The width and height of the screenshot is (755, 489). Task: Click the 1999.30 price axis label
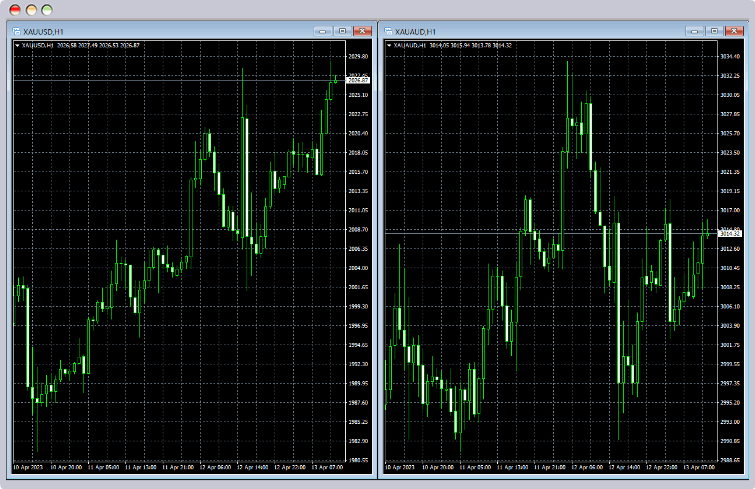[x=358, y=306]
